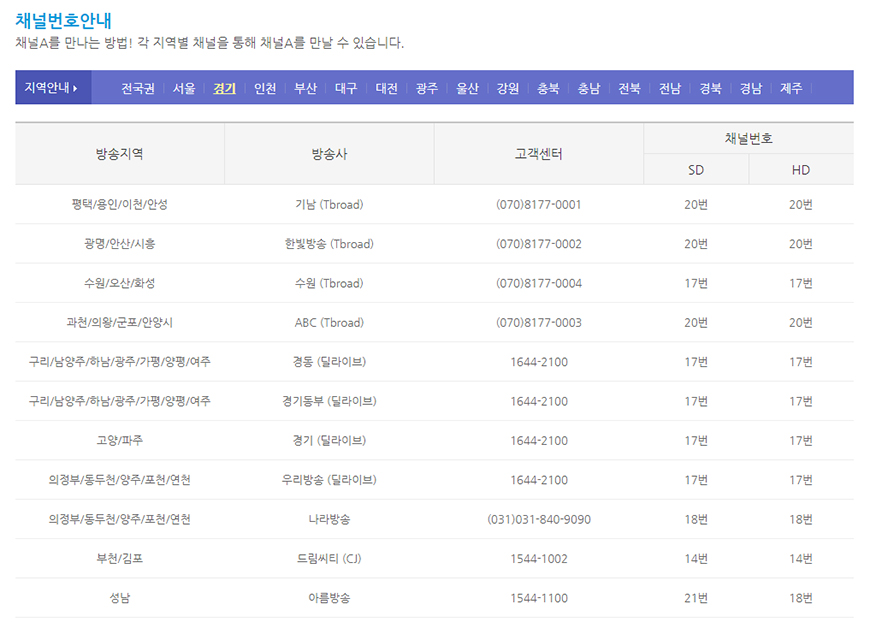Click phone number 1544-1100

pyautogui.click(x=539, y=598)
